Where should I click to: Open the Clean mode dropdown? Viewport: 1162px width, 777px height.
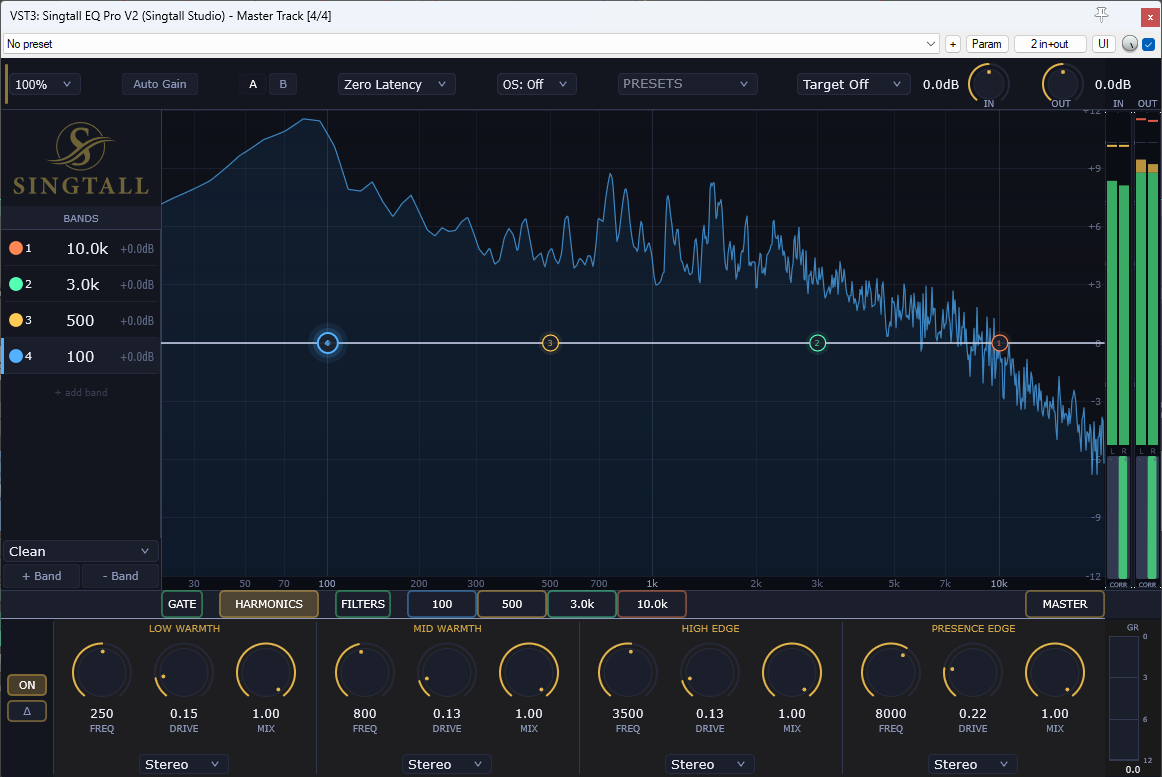(x=80, y=551)
